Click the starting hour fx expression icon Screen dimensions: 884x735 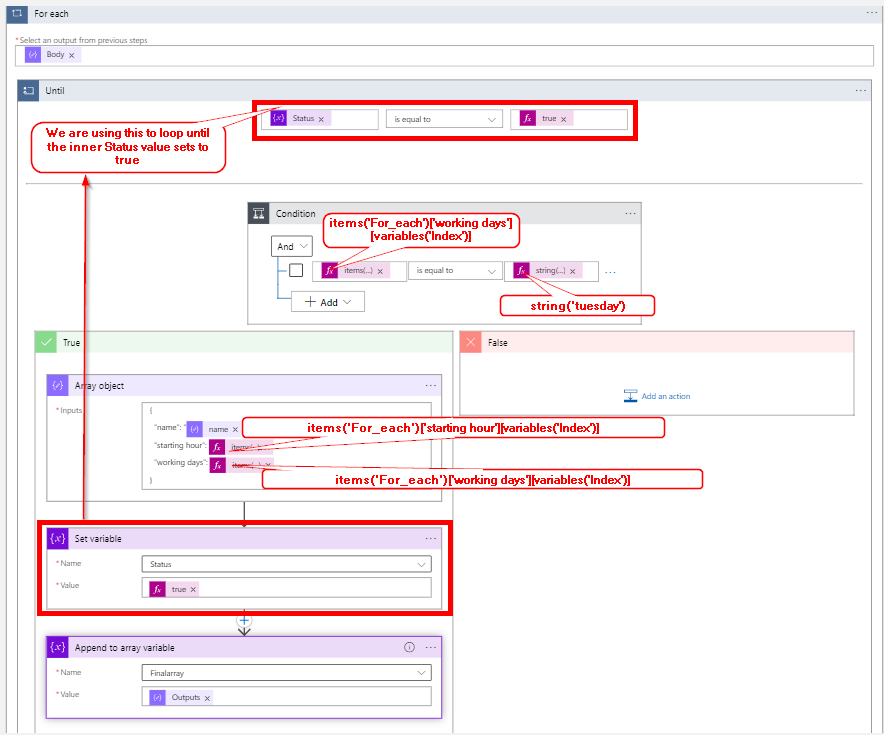coord(217,447)
